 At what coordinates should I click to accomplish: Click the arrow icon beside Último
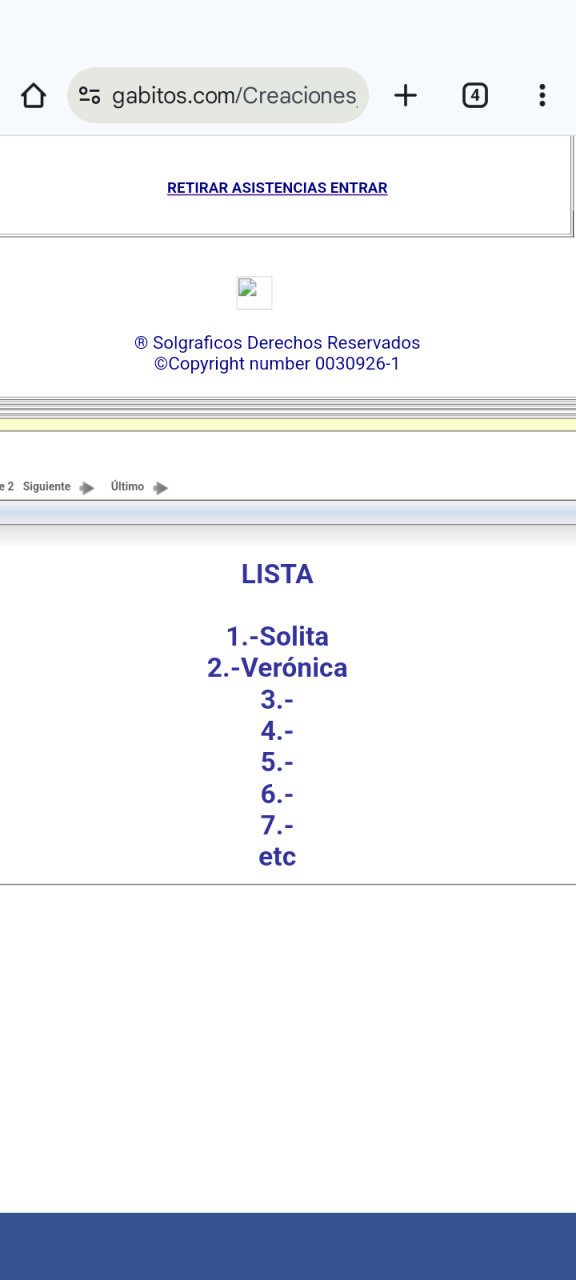pyautogui.click(x=160, y=488)
